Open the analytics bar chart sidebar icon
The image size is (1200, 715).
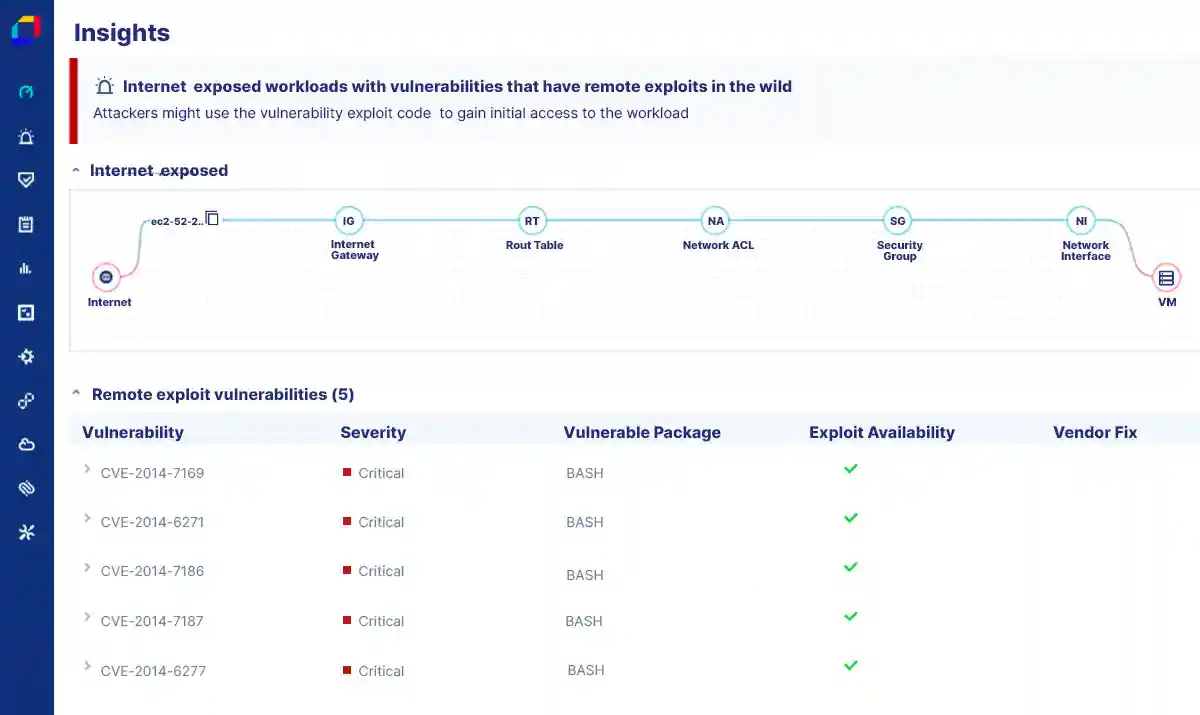pyautogui.click(x=27, y=268)
